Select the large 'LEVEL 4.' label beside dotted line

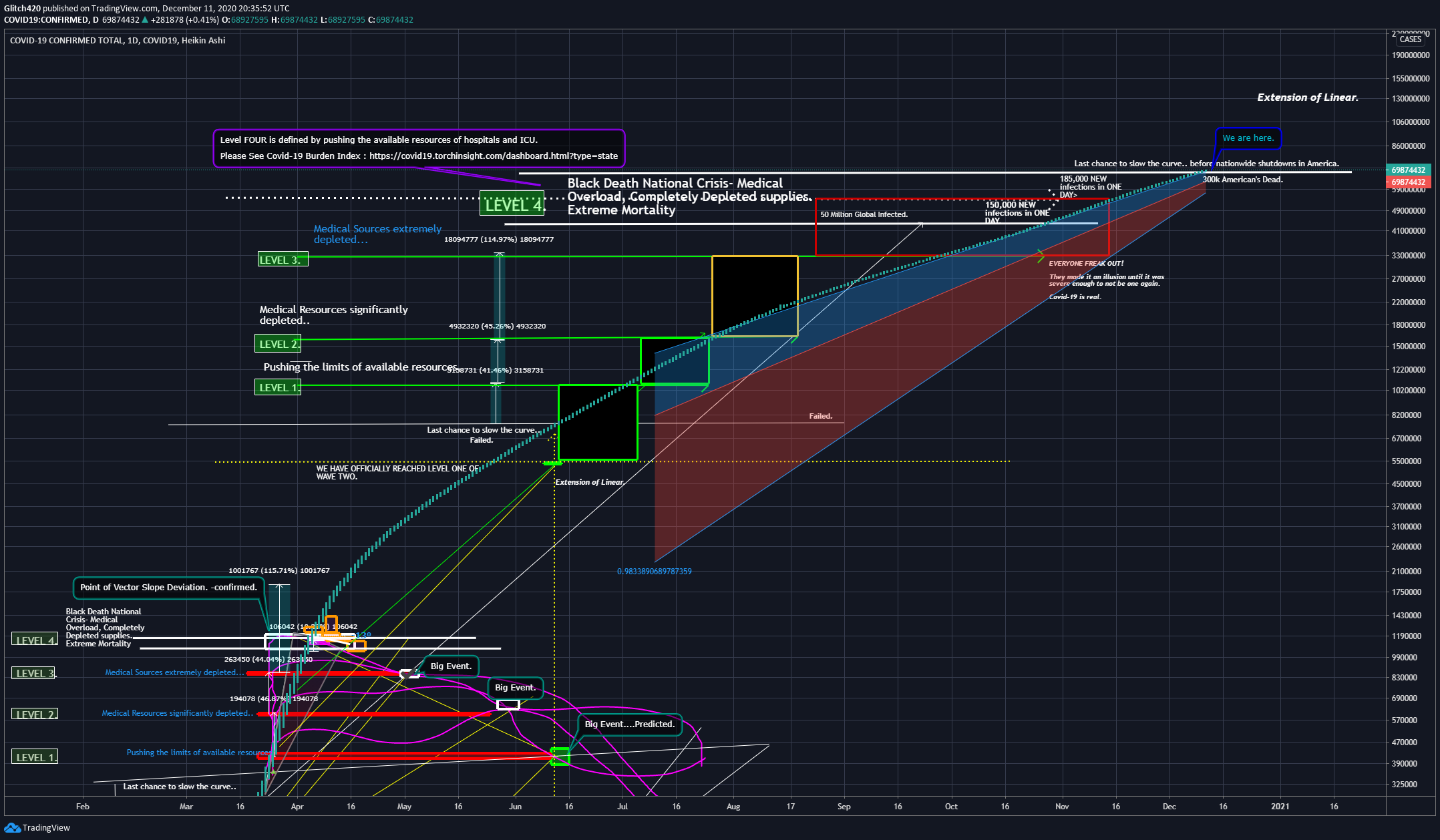click(512, 204)
